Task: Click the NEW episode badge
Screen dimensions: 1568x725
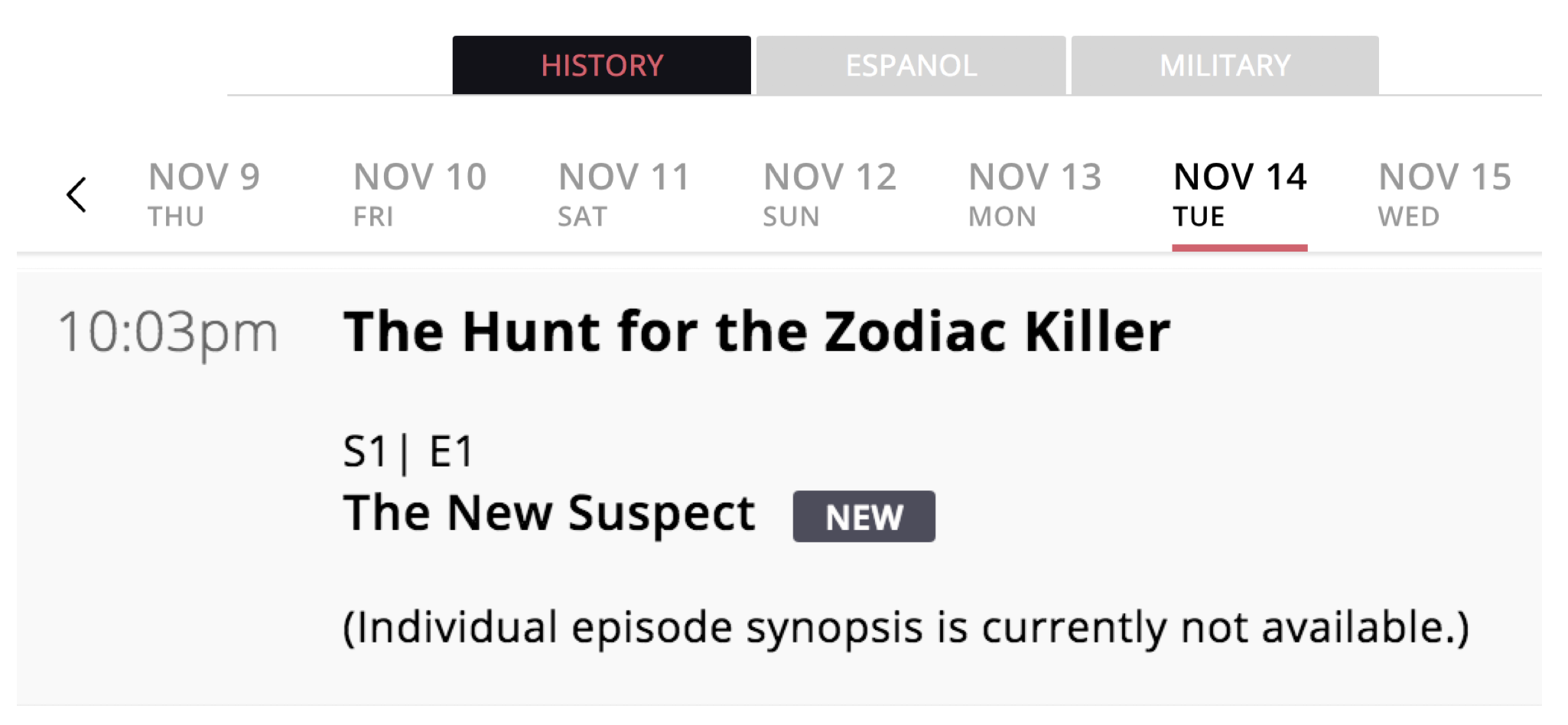Action: (x=864, y=517)
